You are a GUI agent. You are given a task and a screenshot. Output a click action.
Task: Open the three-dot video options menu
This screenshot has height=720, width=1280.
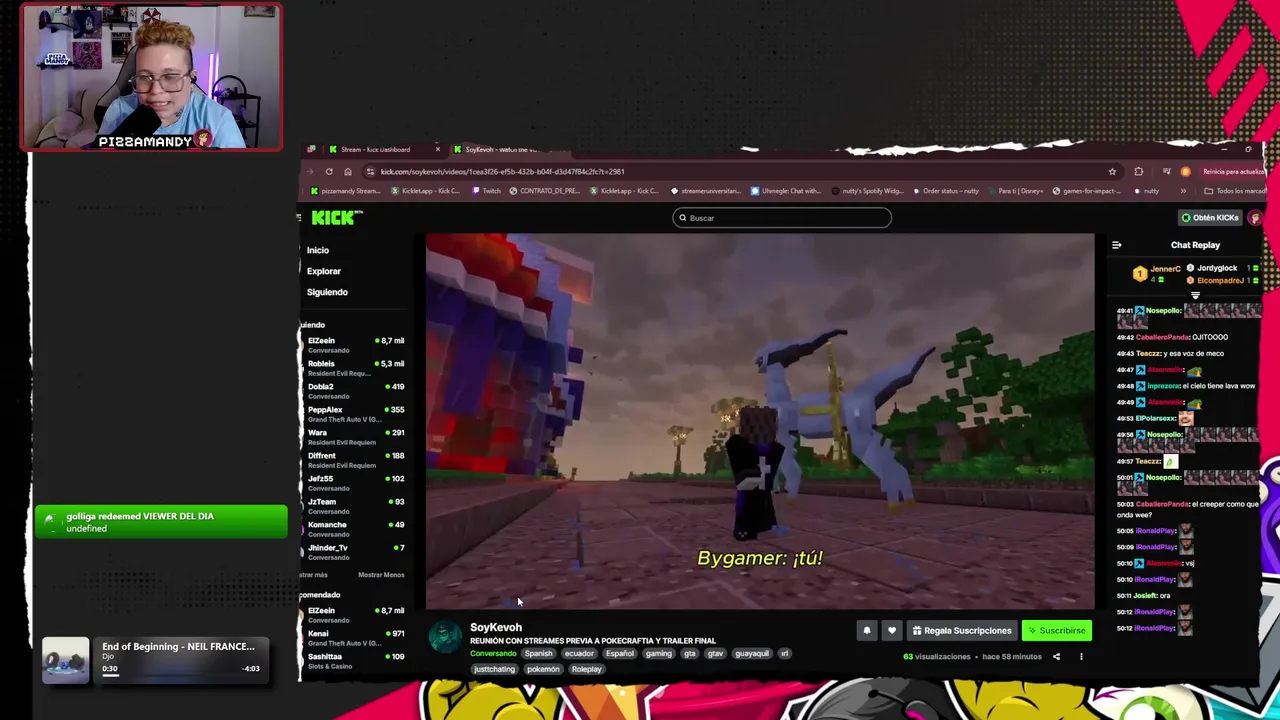(1081, 657)
